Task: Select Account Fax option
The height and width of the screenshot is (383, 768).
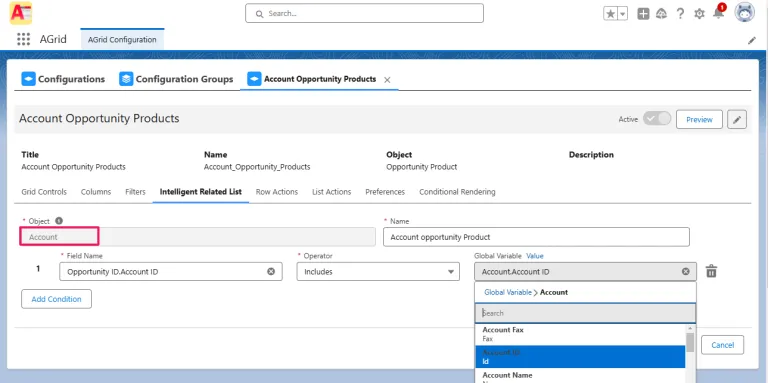Action: pos(580,334)
